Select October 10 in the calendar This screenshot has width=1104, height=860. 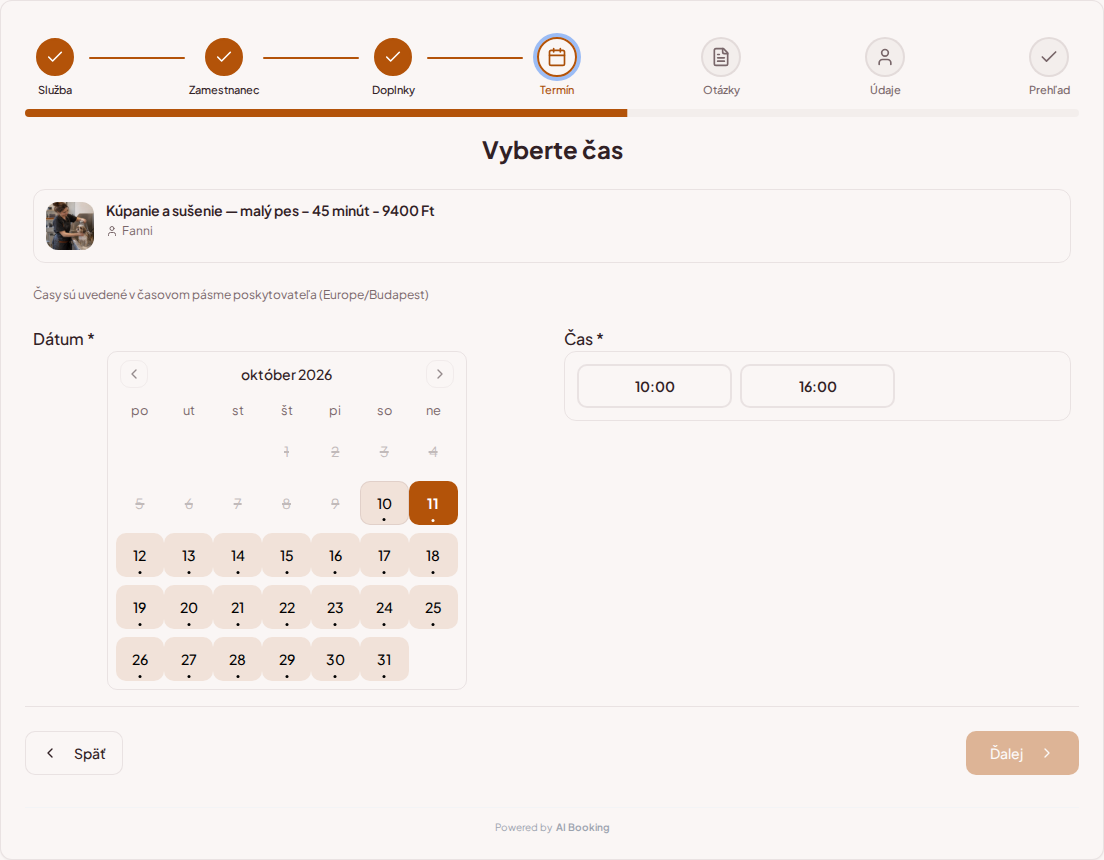pyautogui.click(x=384, y=503)
